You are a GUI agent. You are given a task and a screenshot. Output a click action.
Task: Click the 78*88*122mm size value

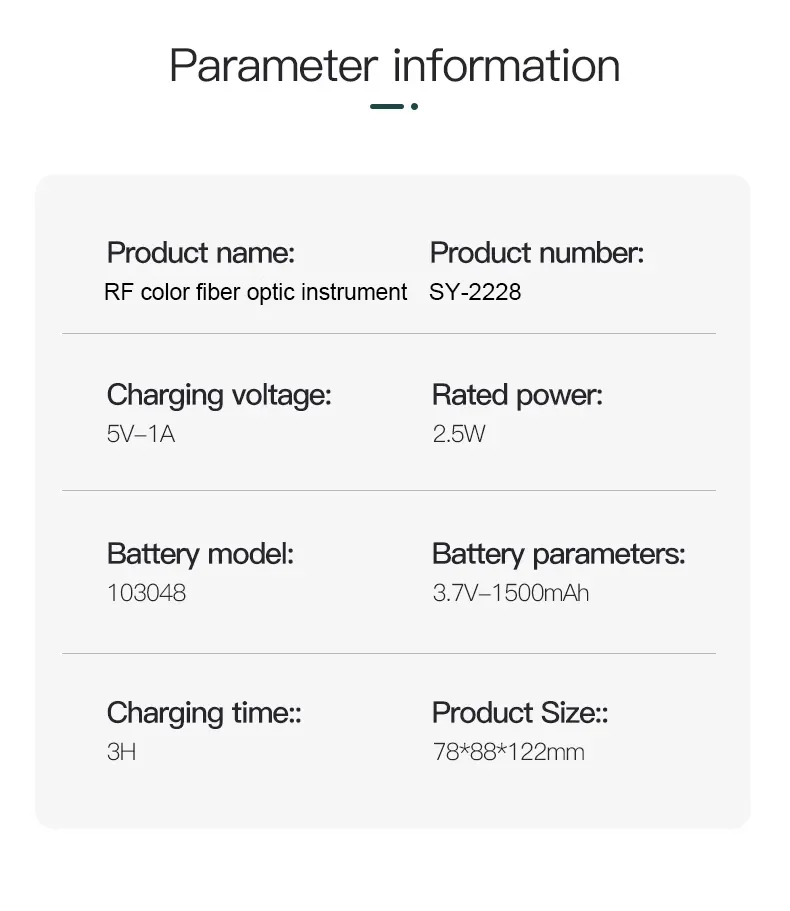click(x=508, y=752)
